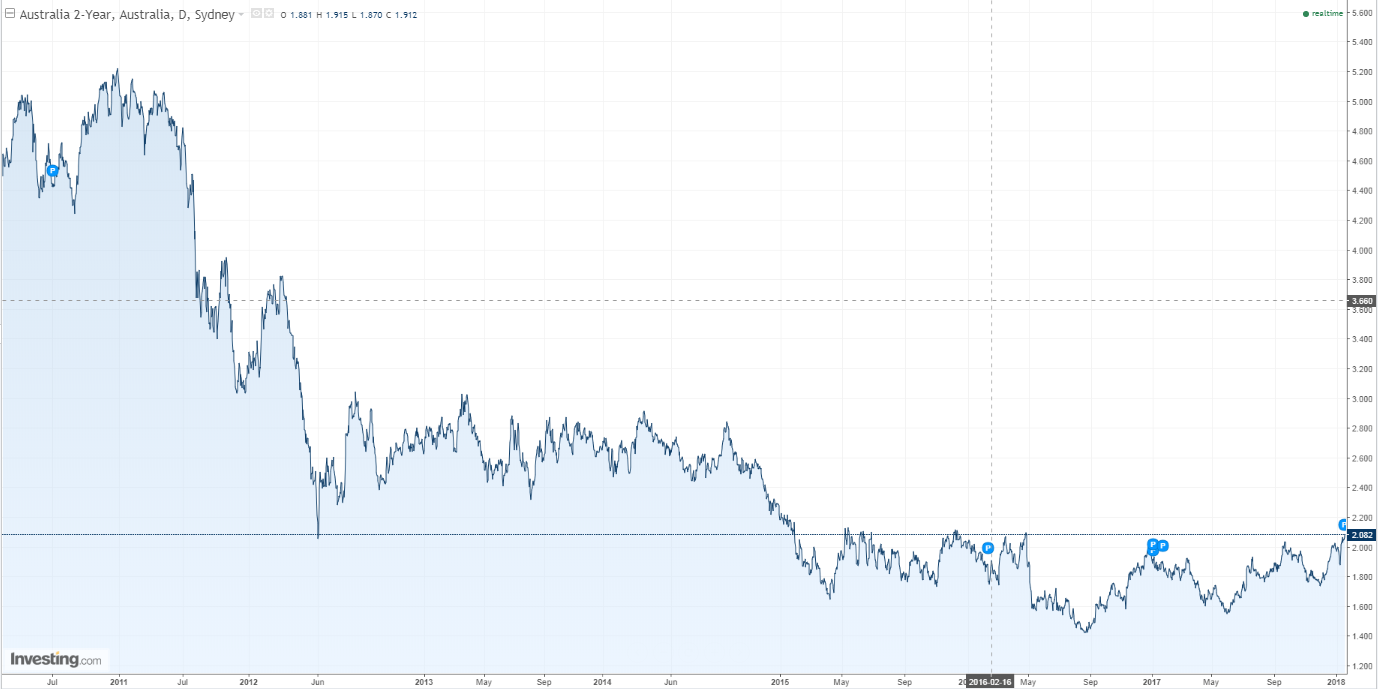This screenshot has width=1378, height=689.
Task: Click the '2015' time axis label
Action: (781, 682)
